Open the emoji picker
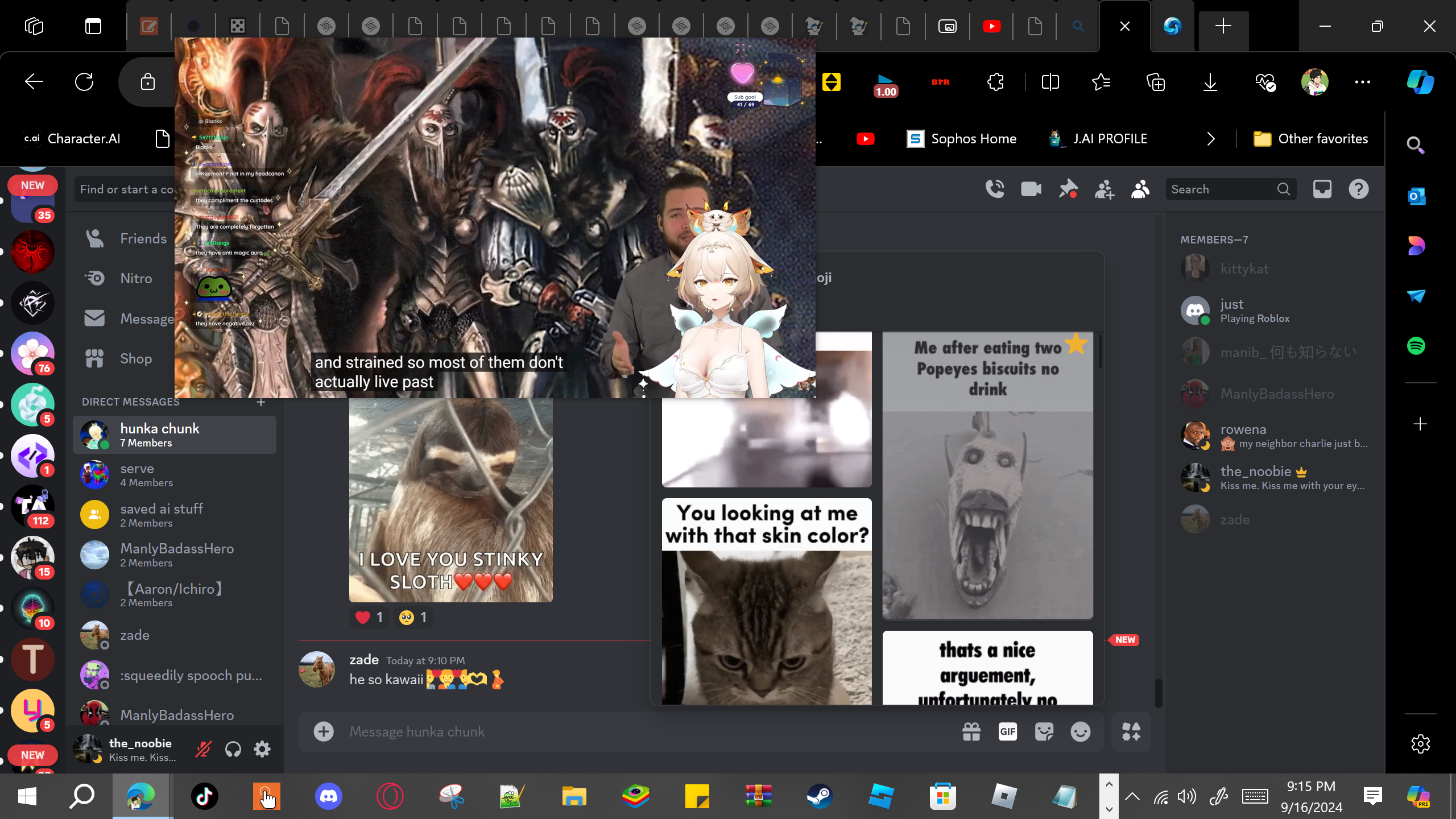Screen dimensions: 1456x819 tap(1081, 731)
